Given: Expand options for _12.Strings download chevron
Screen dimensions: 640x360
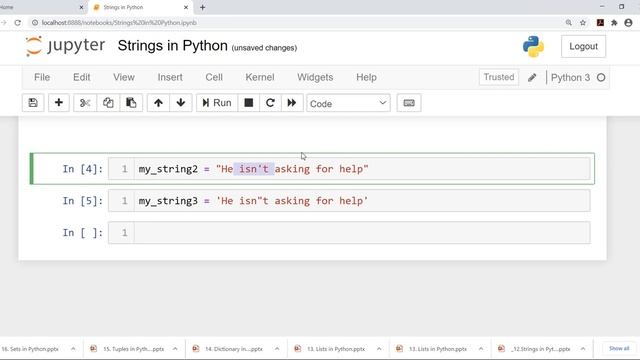Looking at the screenshot, I should coord(583,349).
